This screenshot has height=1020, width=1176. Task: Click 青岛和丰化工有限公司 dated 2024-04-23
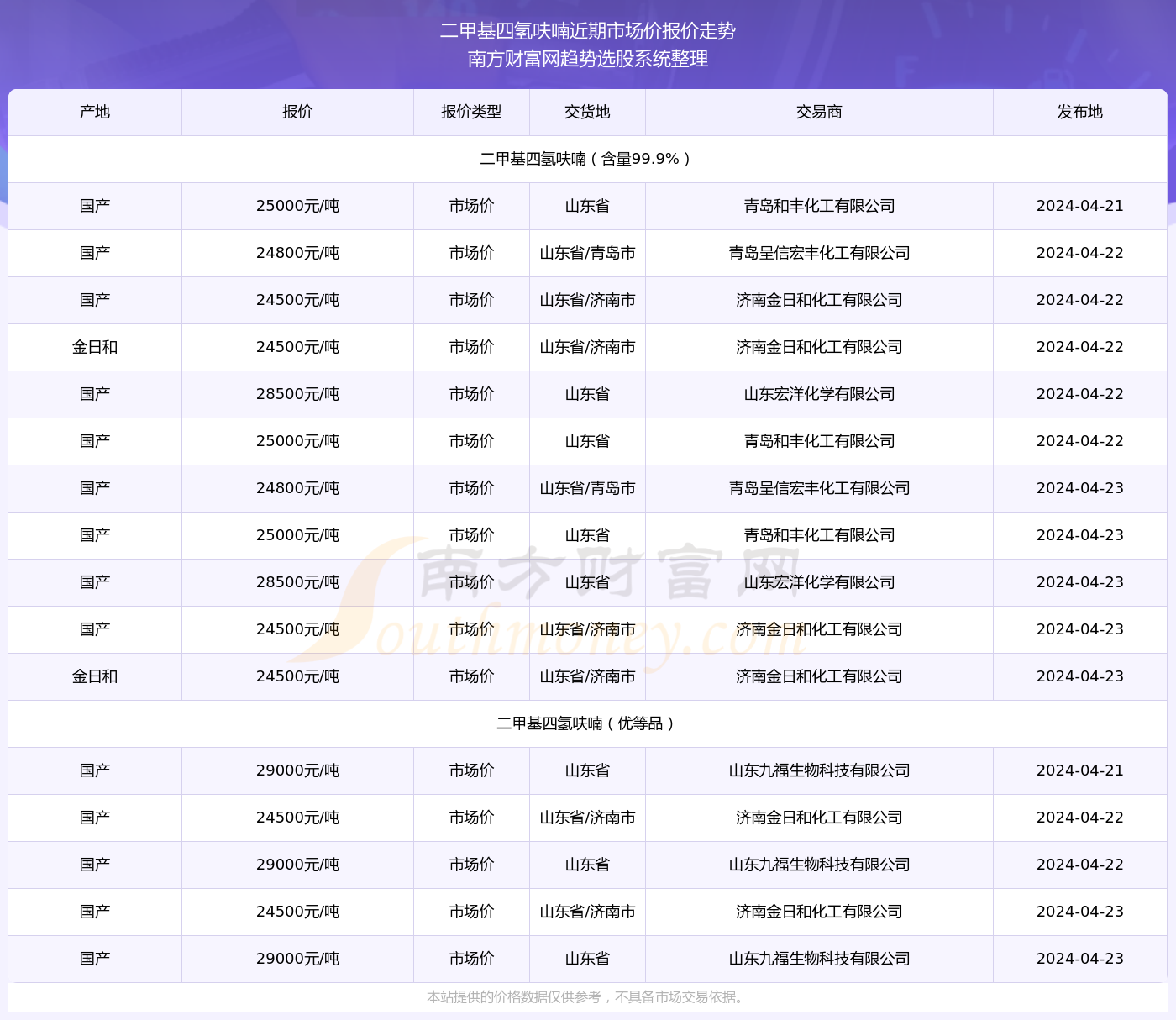pos(819,535)
